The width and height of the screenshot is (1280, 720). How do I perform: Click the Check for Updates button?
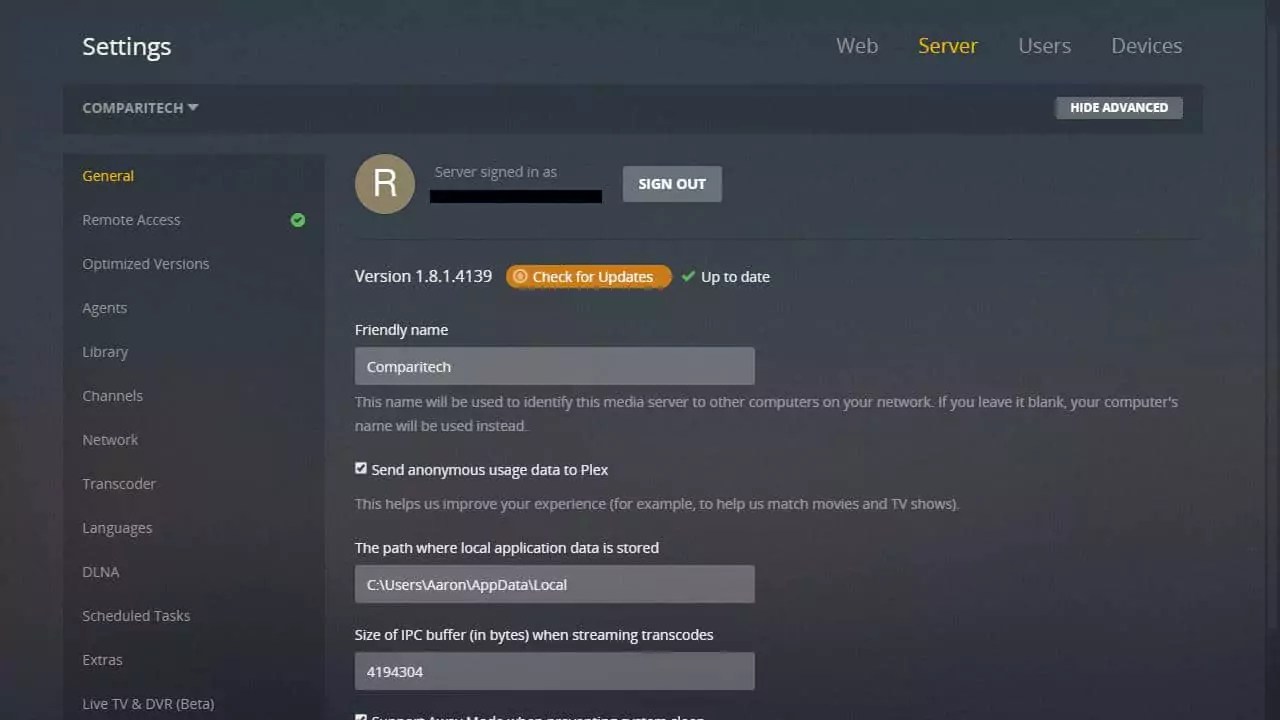588,277
